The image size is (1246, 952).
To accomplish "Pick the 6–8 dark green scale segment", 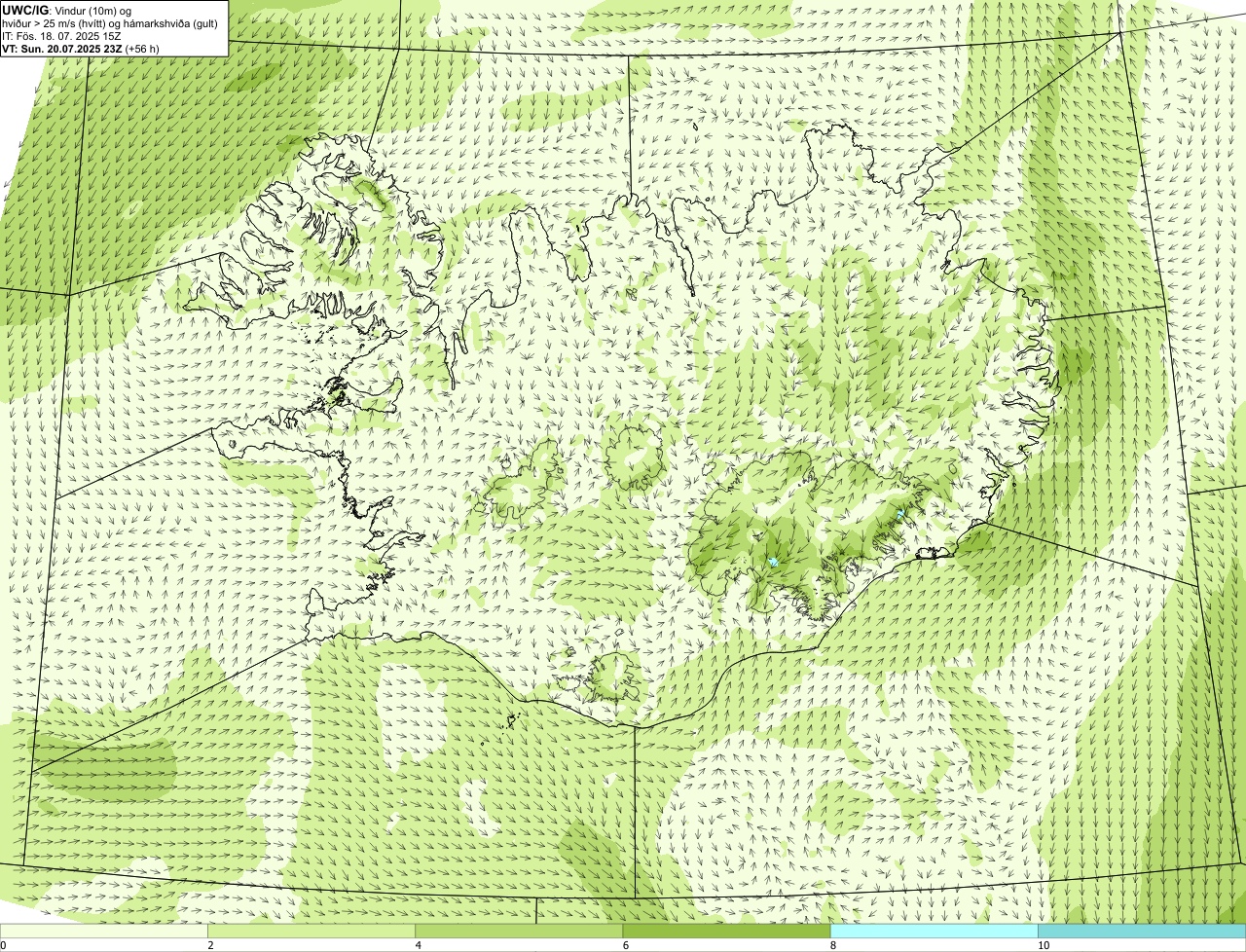I will pos(726,932).
